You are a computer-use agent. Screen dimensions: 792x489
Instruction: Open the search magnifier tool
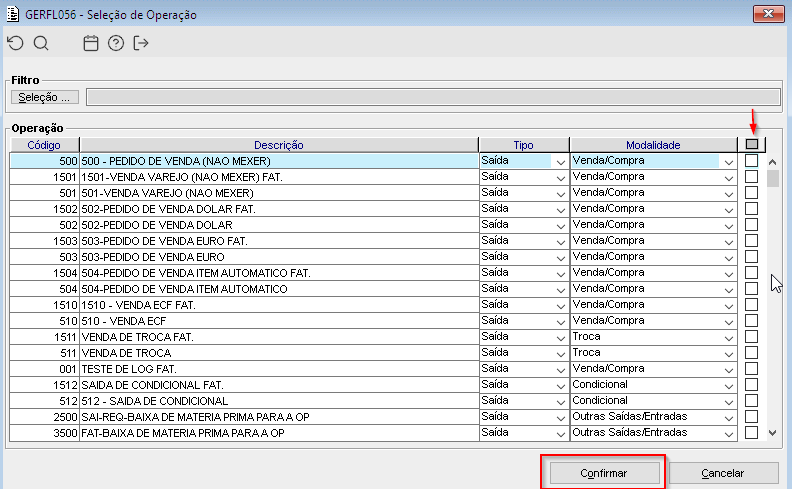(41, 43)
